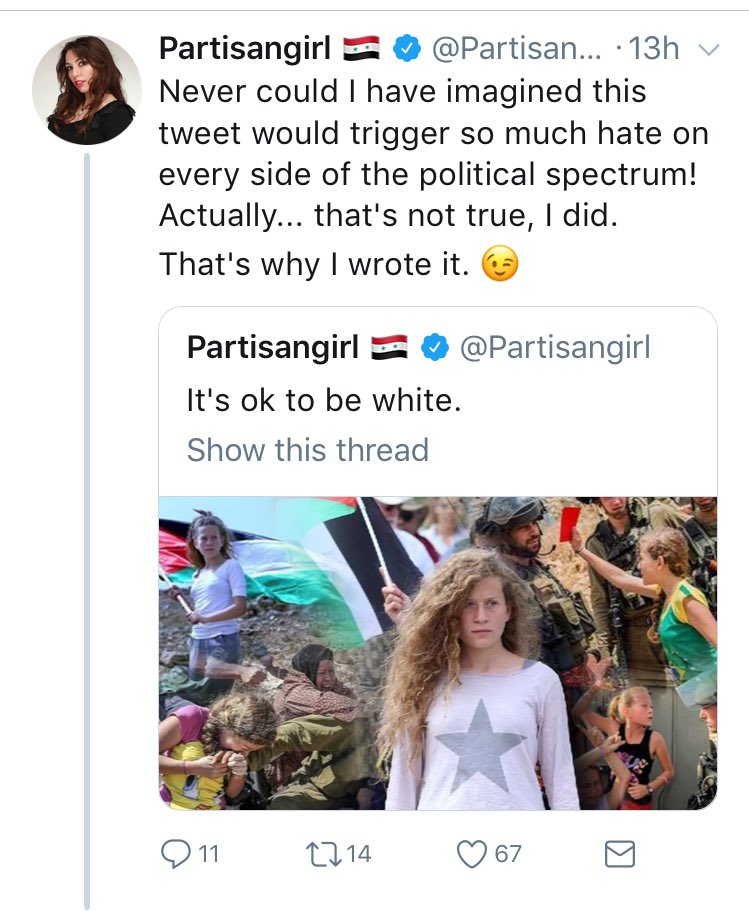The width and height of the screenshot is (749, 915).
Task: Click the 13h timestamp
Action: tap(653, 48)
